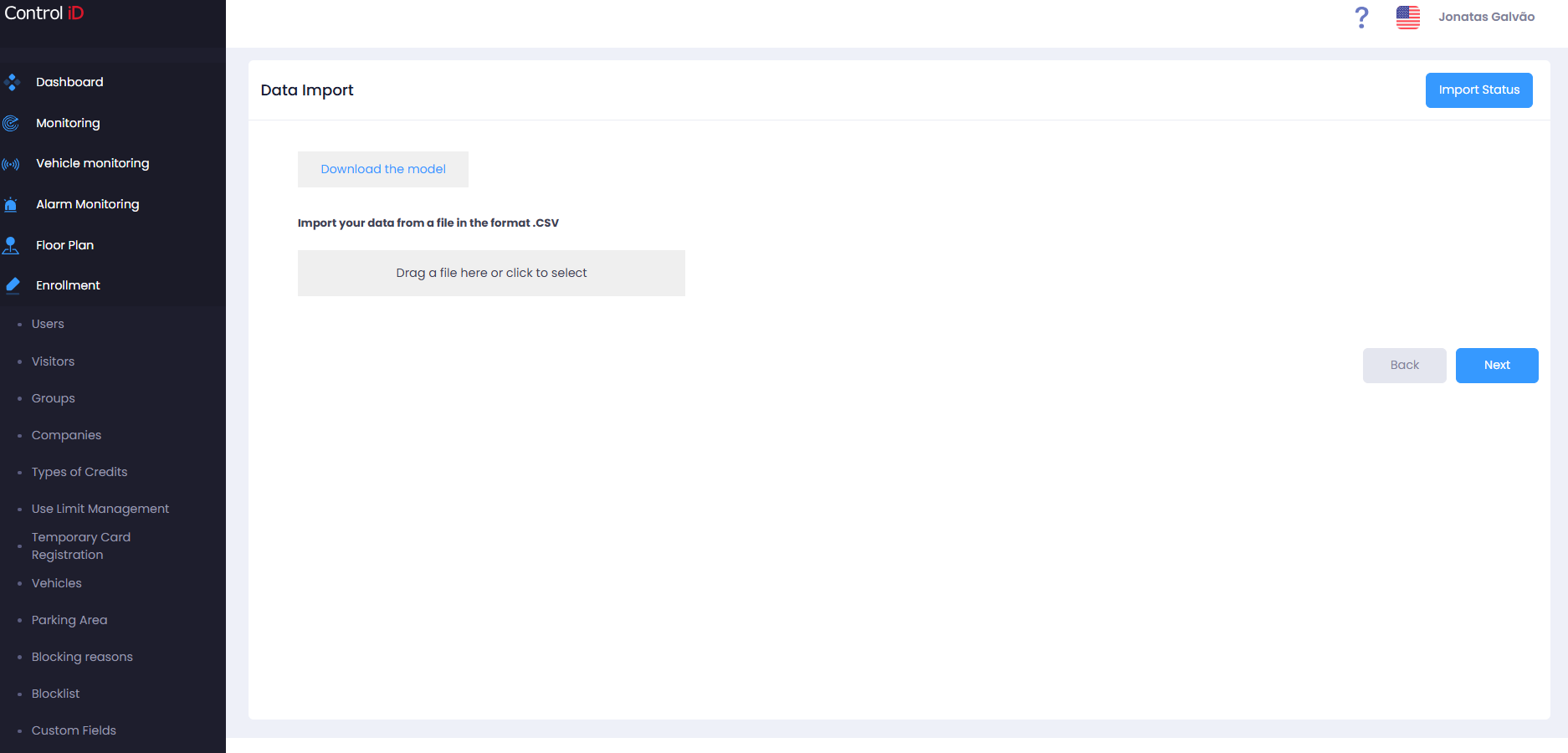
Task: Click the Back button
Action: tap(1404, 366)
